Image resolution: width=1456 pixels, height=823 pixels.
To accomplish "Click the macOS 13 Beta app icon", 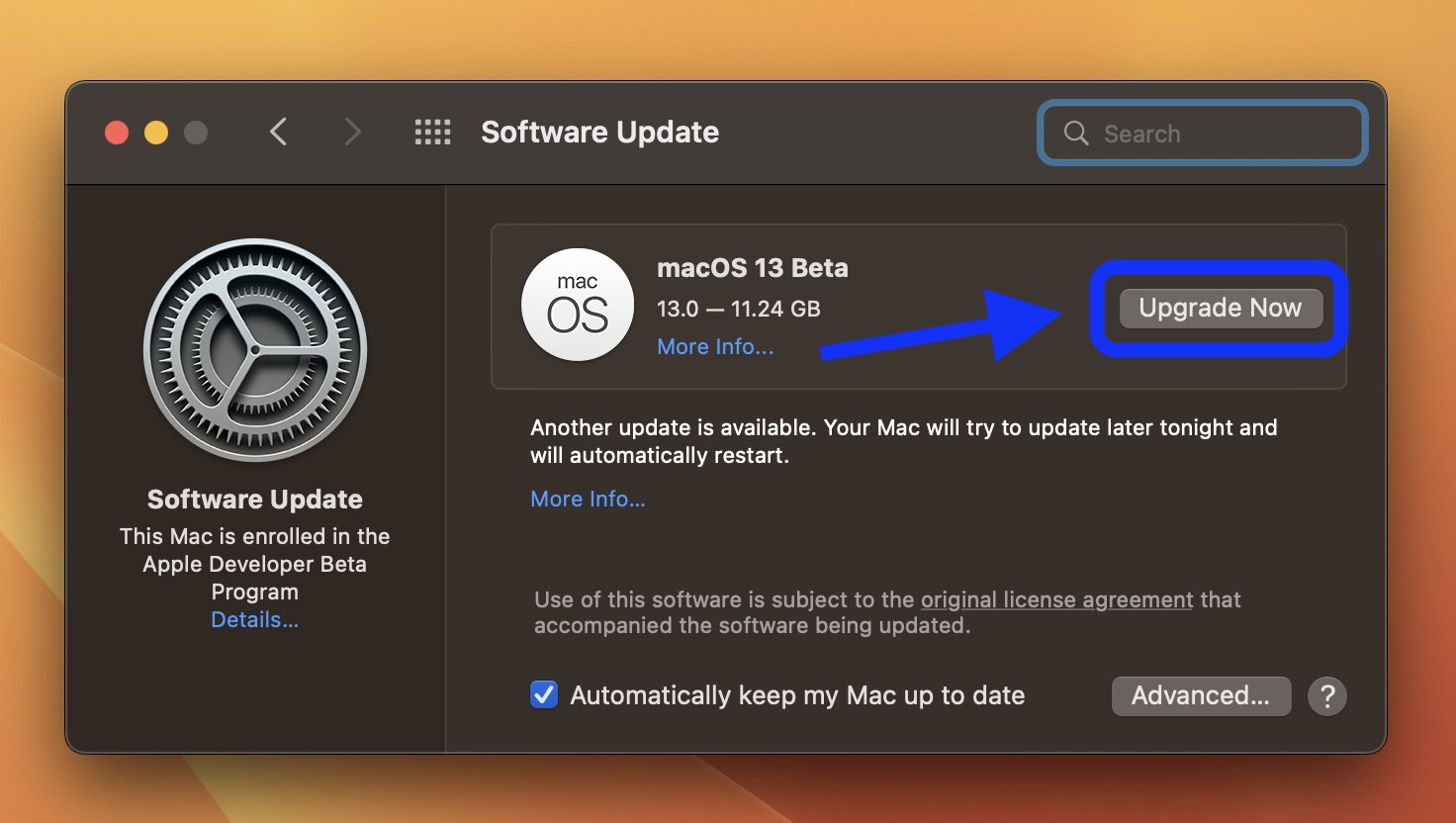I will pos(578,305).
